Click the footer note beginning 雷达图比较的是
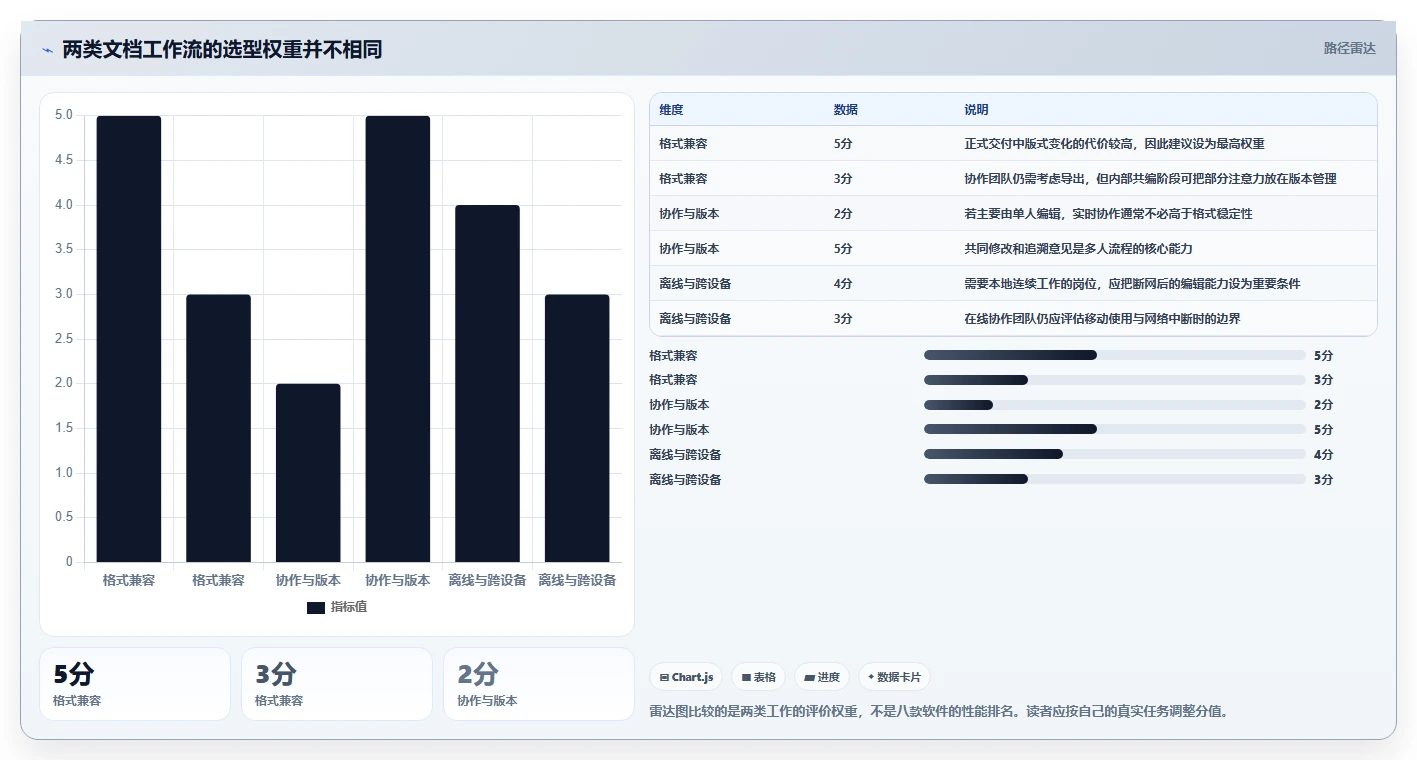 (x=938, y=712)
